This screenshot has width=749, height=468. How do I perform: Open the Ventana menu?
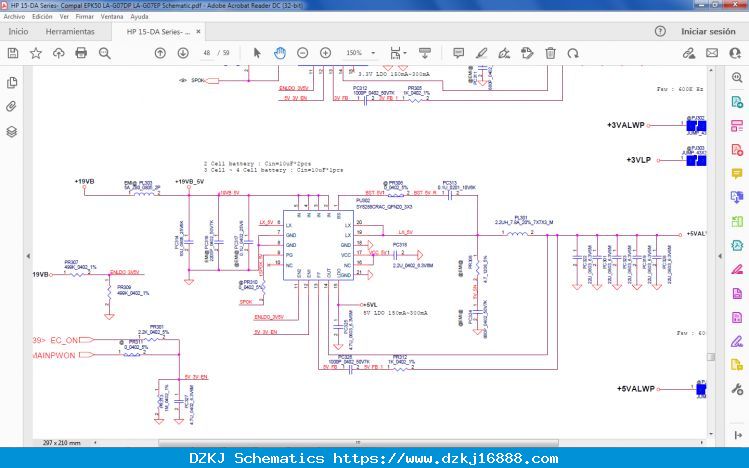[112, 17]
